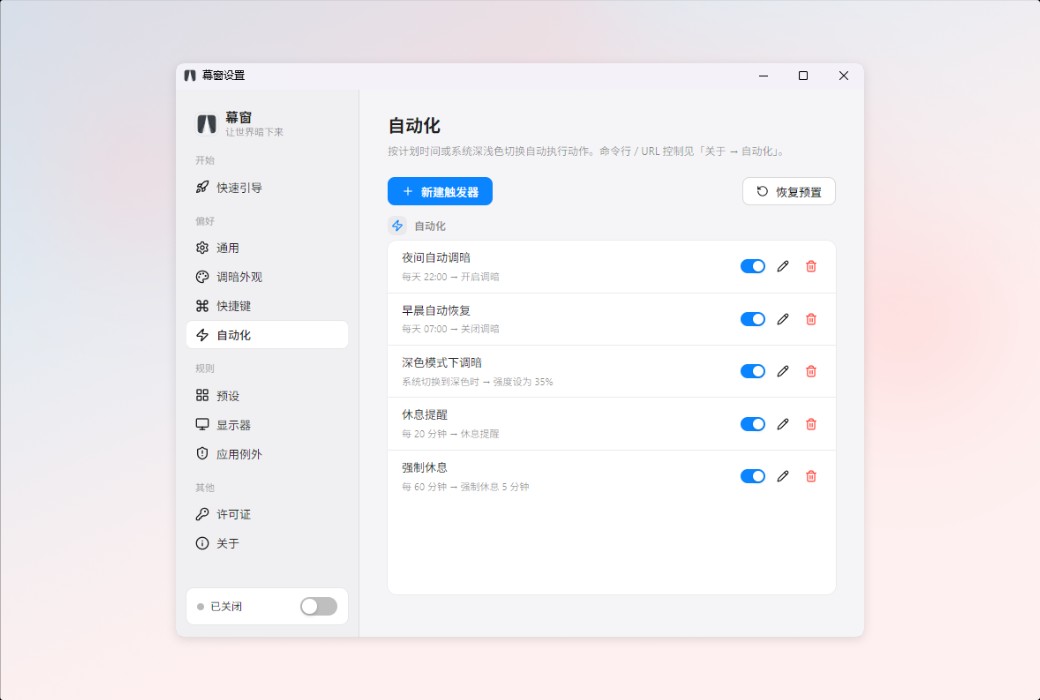The width and height of the screenshot is (1040, 700).
Task: Switch off the 强制休息 trigger
Action: [x=753, y=476]
